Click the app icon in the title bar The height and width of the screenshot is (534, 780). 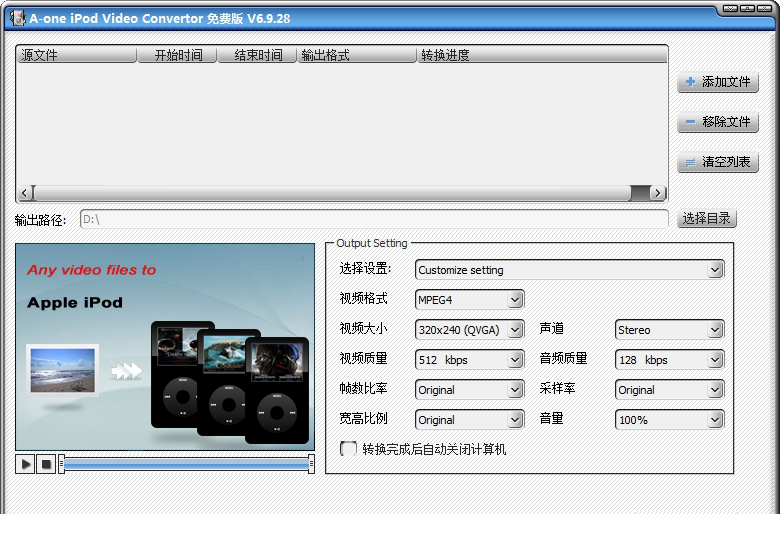click(18, 18)
